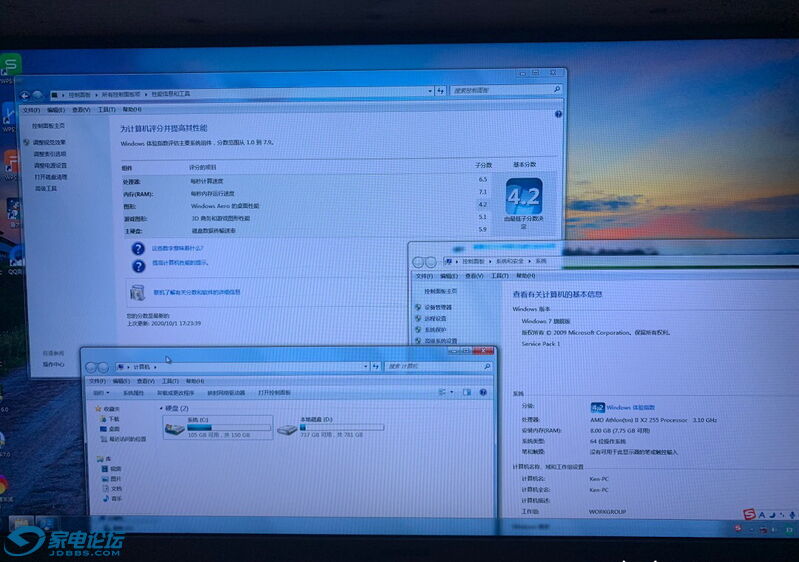
Task: Click Sogou S icon on the IME bar
Action: pos(749,515)
